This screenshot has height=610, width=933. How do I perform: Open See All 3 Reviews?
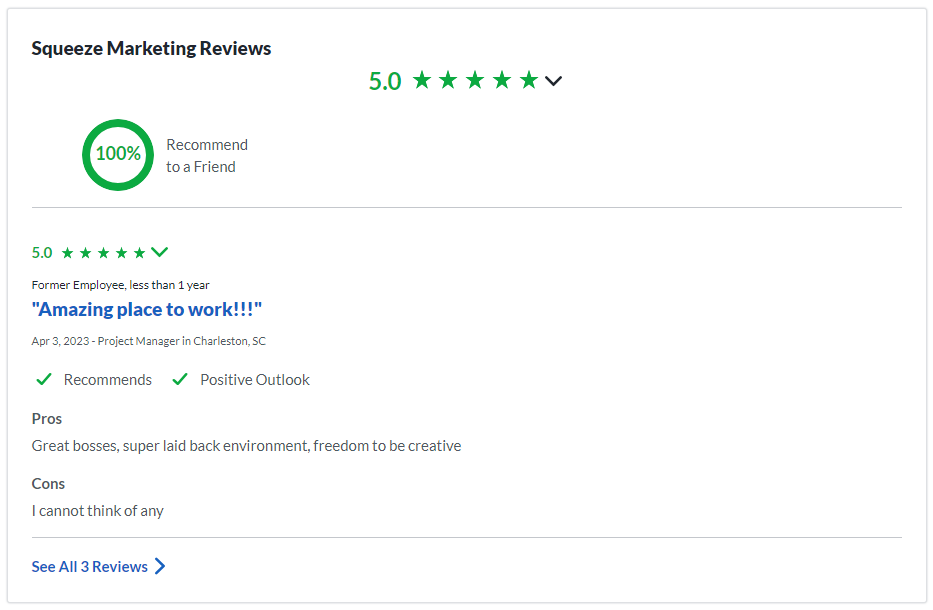pyautogui.click(x=88, y=566)
